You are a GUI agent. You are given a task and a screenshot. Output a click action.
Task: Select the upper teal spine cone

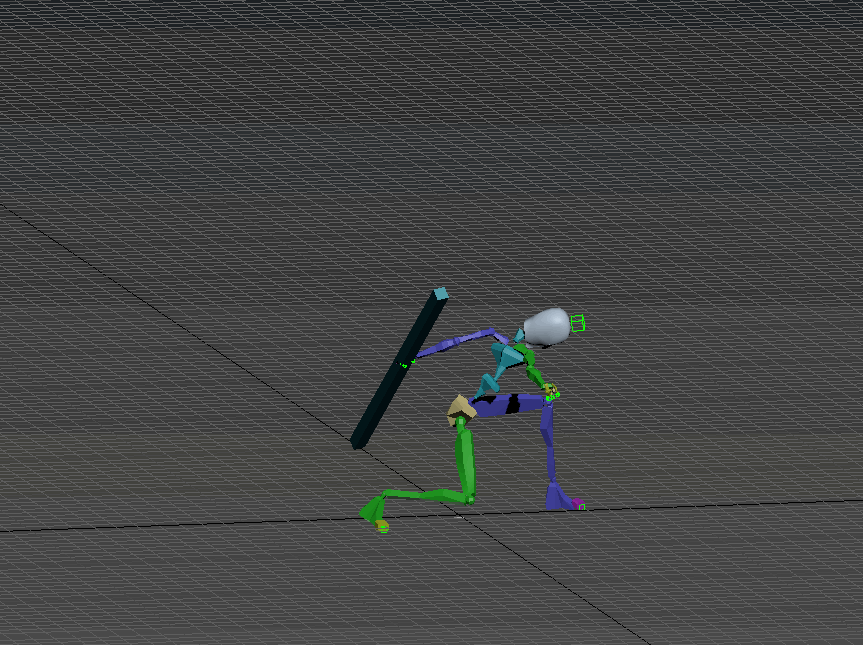click(x=506, y=356)
